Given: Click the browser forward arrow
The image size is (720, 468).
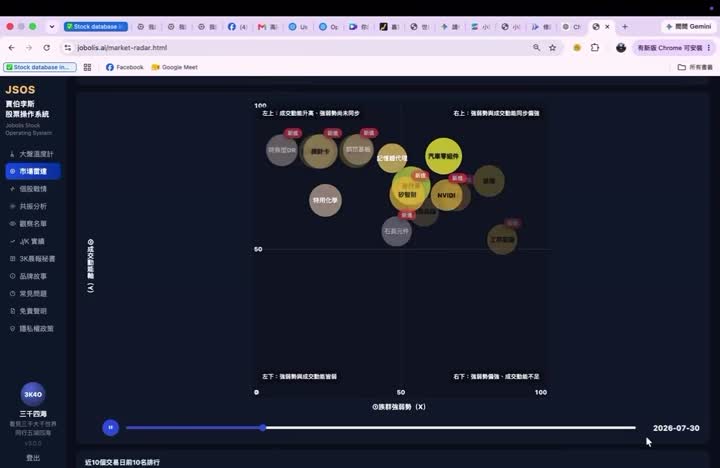Looking at the screenshot, I should (29, 47).
